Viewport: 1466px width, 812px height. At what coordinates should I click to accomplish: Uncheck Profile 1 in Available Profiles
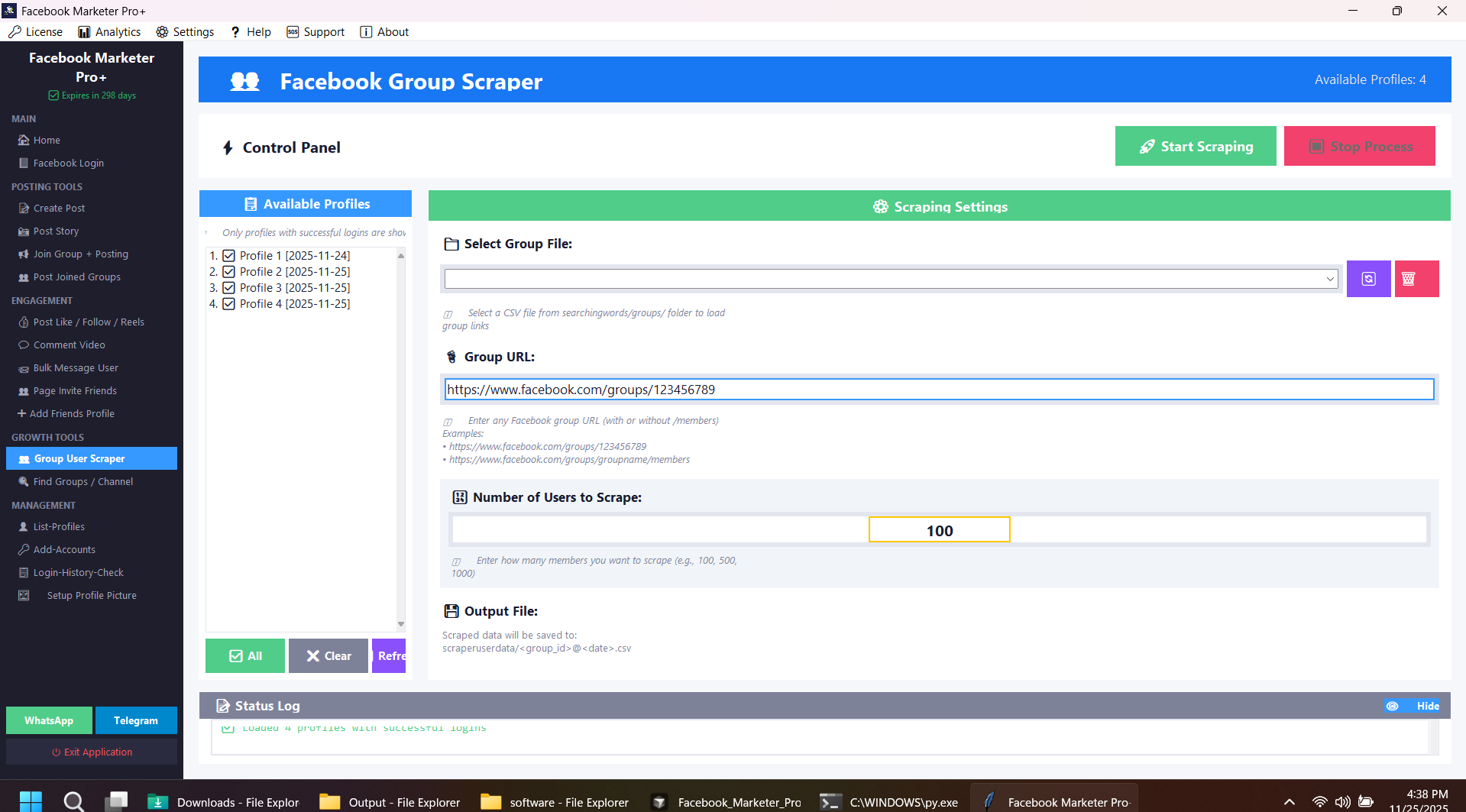(x=229, y=255)
